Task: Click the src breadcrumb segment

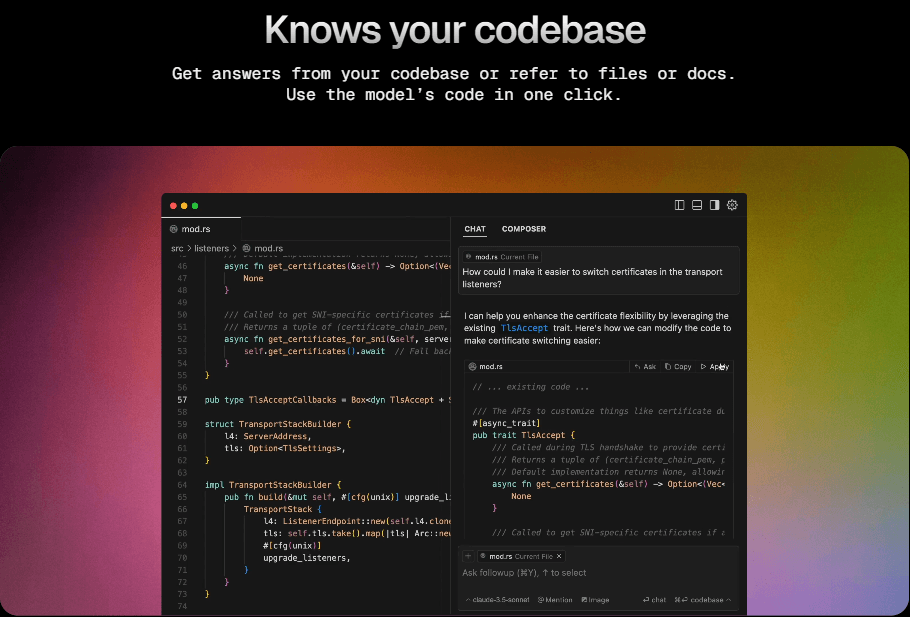Action: (x=177, y=248)
